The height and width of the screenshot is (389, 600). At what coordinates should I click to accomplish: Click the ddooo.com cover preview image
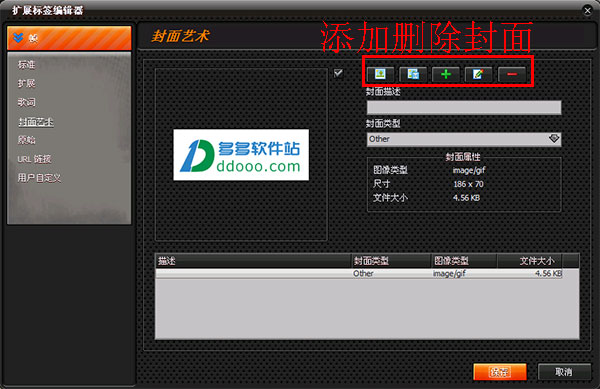241,155
